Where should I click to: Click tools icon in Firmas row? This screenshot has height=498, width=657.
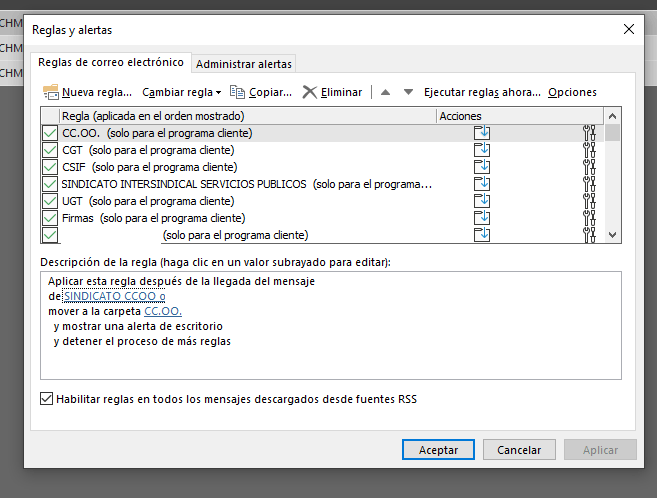(x=589, y=218)
